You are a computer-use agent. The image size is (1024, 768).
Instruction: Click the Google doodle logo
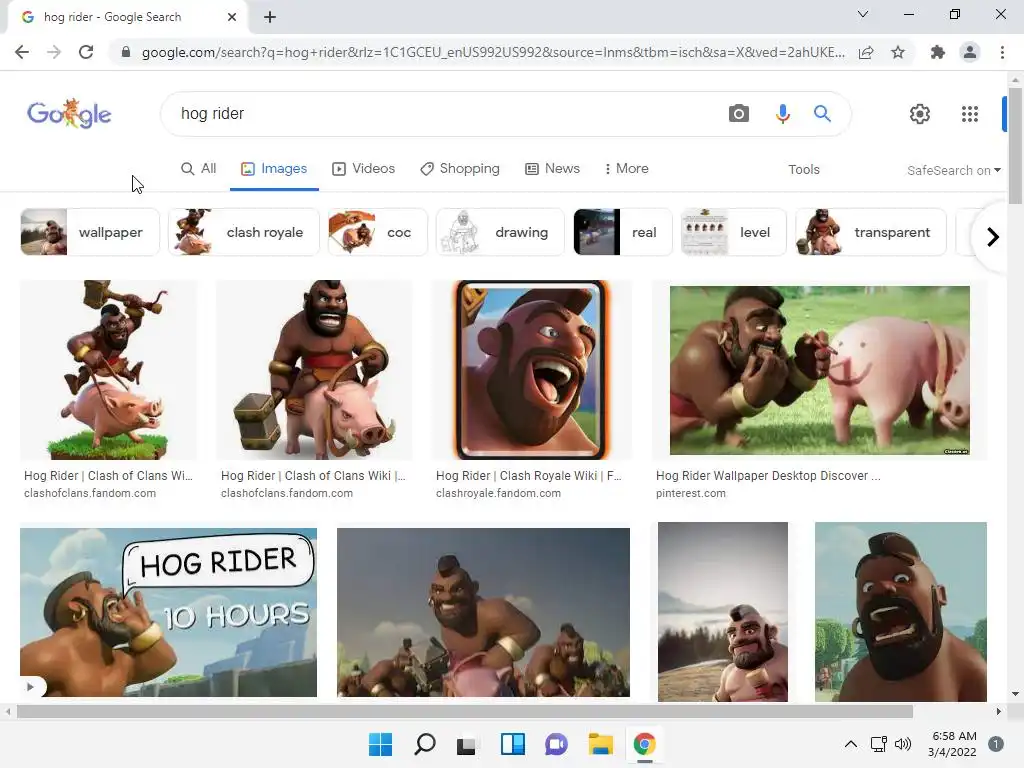69,114
